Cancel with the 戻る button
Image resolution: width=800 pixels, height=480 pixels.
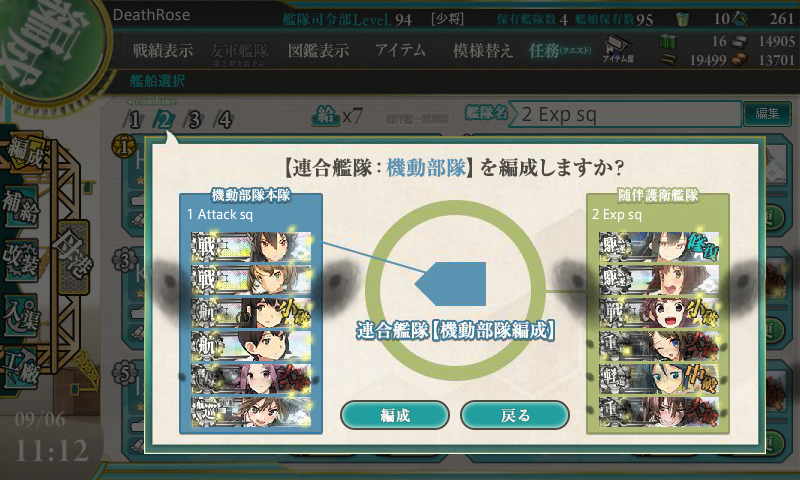515,415
